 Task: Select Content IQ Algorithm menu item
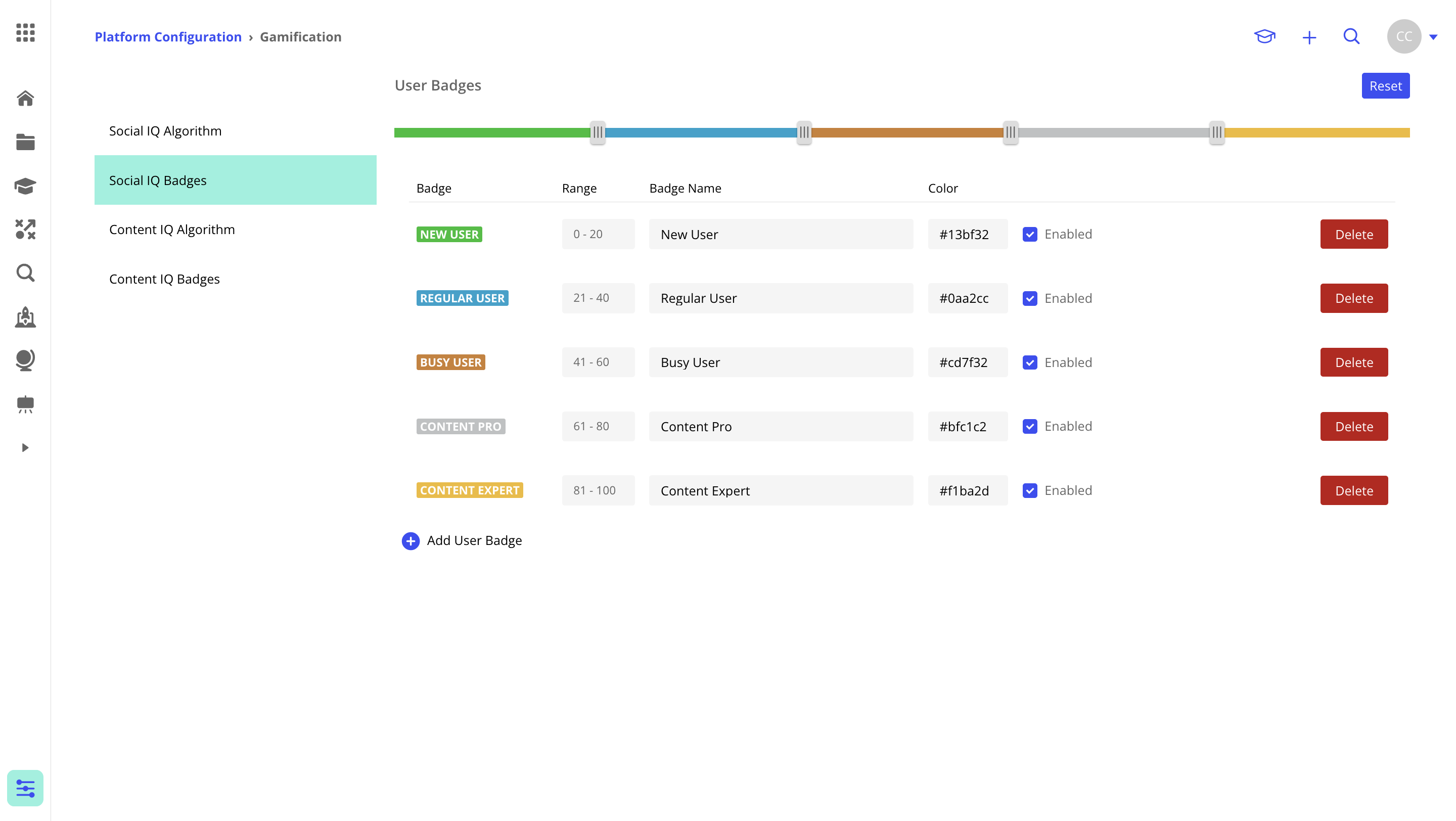(x=172, y=230)
